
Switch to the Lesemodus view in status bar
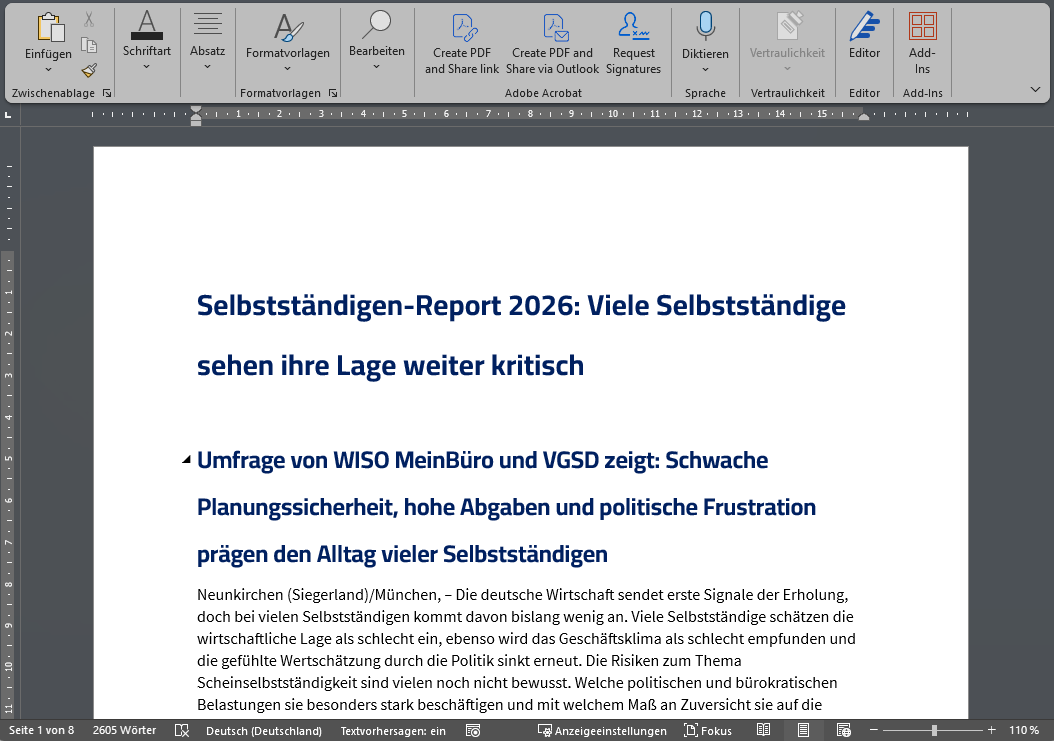click(x=763, y=731)
